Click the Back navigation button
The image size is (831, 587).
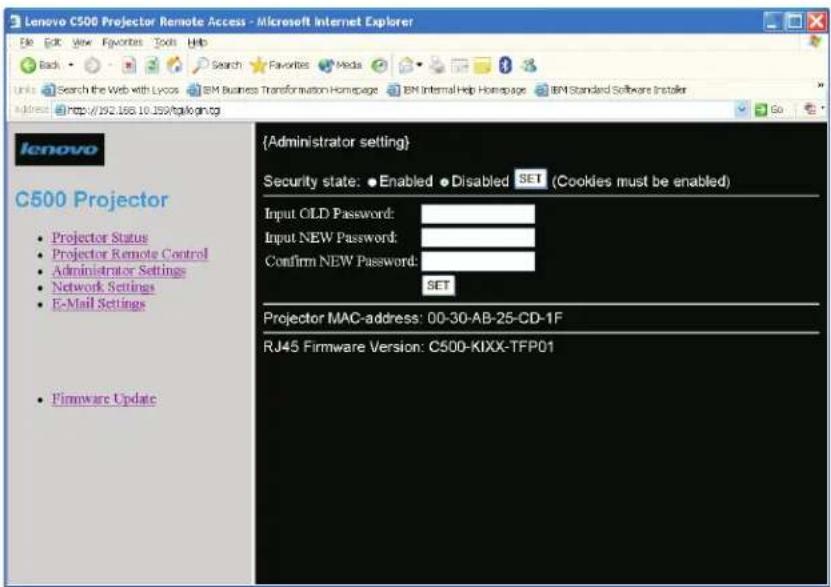tap(40, 65)
